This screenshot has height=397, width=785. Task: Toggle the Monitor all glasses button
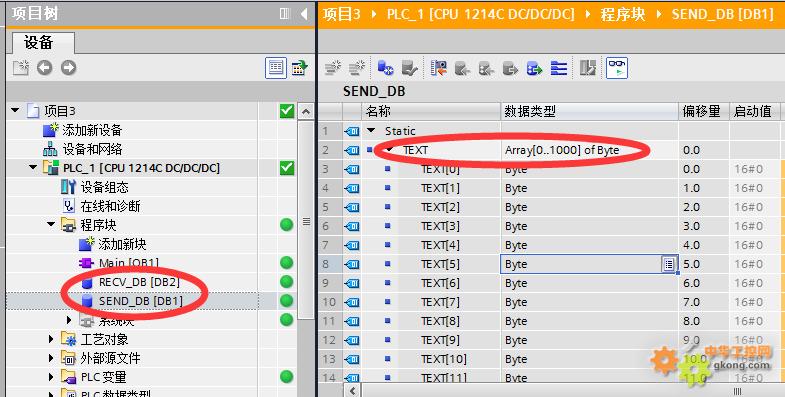617,68
